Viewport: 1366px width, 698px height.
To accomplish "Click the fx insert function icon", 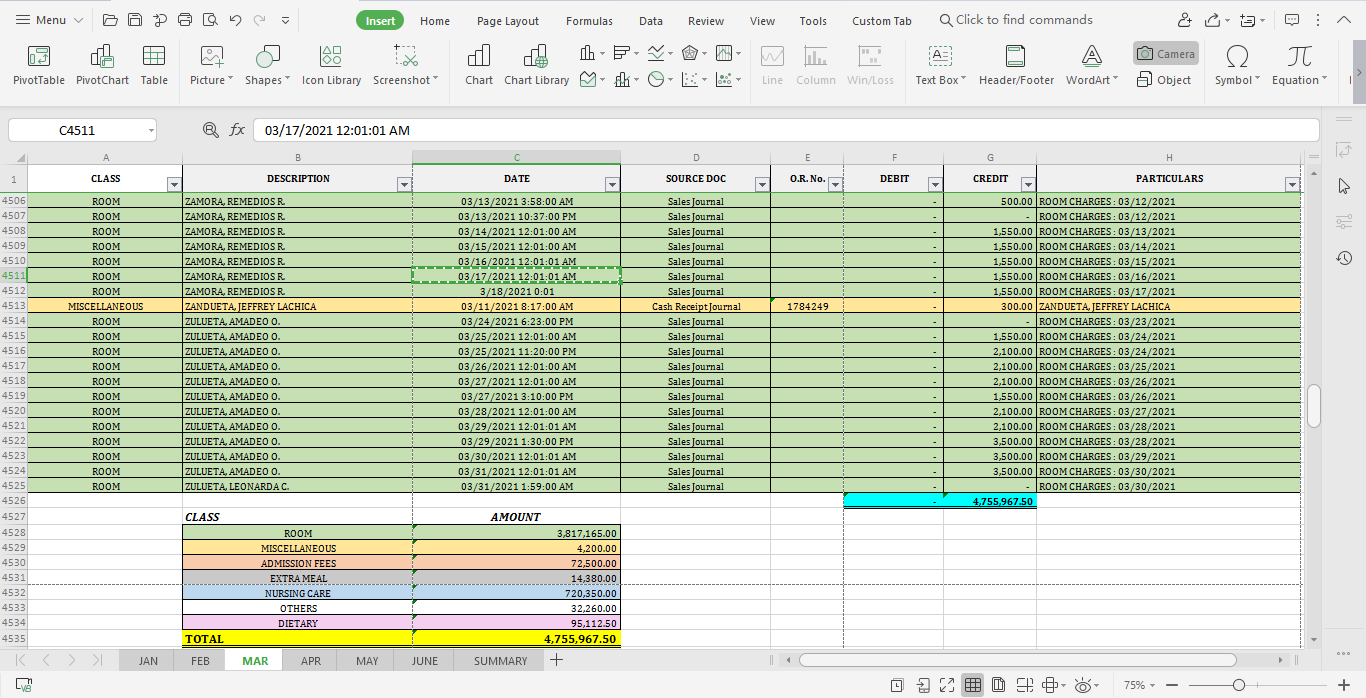I will coord(237,130).
